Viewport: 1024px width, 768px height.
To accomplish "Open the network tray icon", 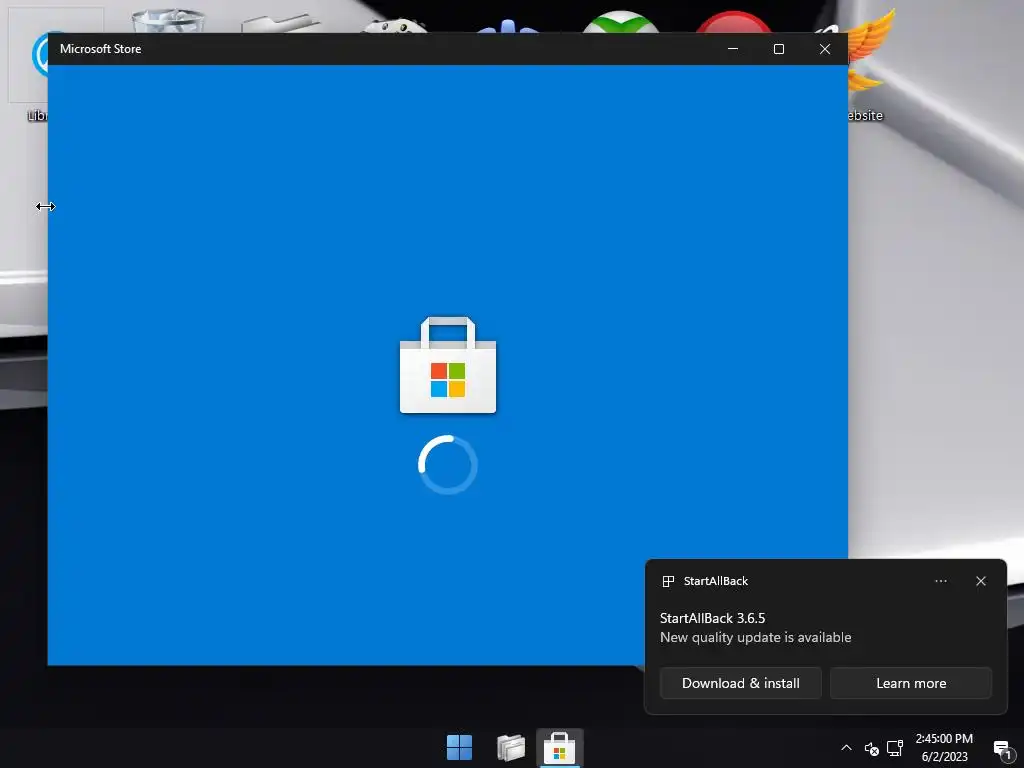I will pos(895,748).
